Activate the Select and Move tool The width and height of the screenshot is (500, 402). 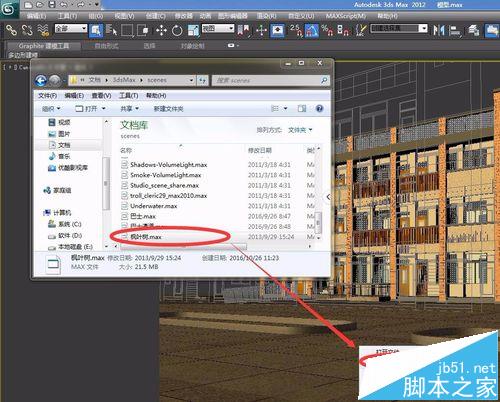[161, 31]
